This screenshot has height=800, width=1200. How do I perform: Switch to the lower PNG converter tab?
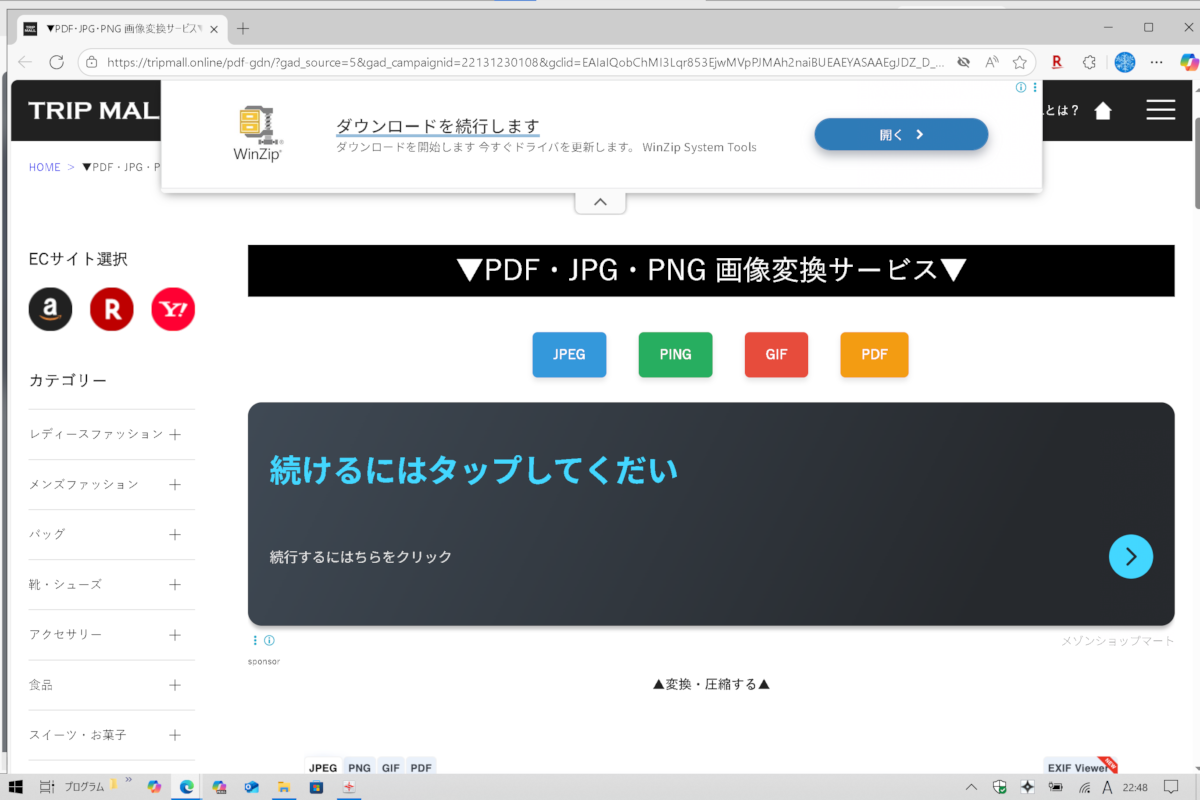pyautogui.click(x=359, y=767)
